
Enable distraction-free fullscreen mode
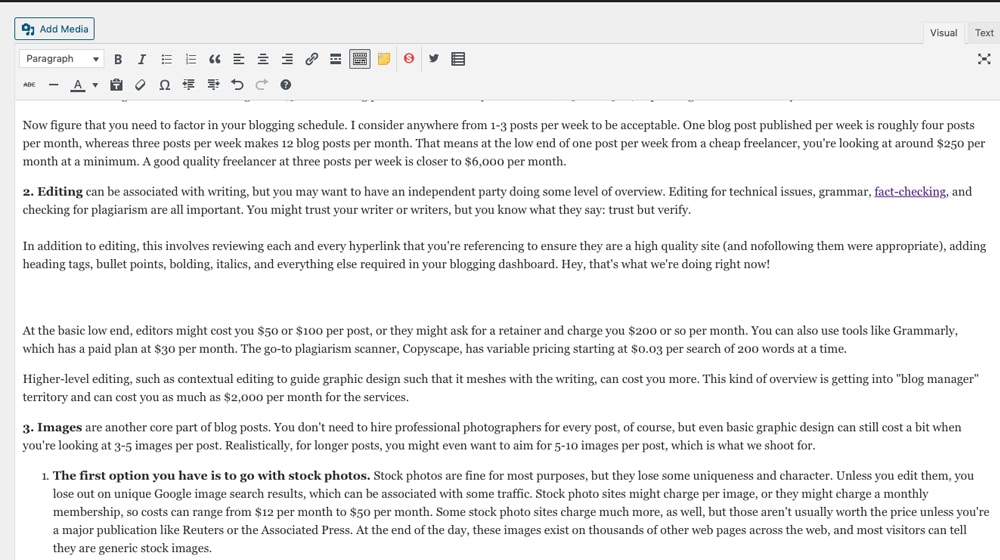tap(983, 59)
